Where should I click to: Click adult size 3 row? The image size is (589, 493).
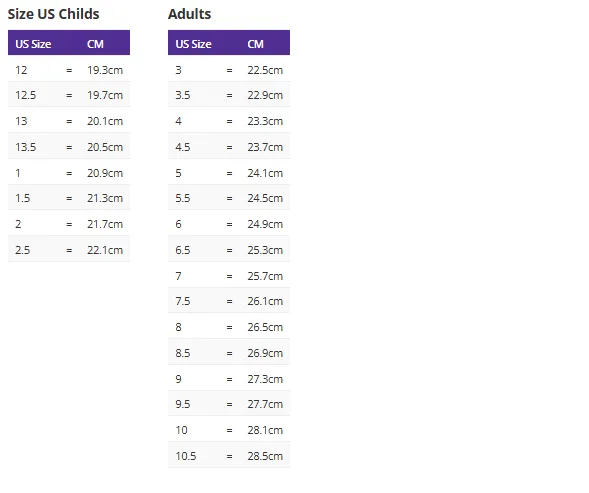[229, 70]
